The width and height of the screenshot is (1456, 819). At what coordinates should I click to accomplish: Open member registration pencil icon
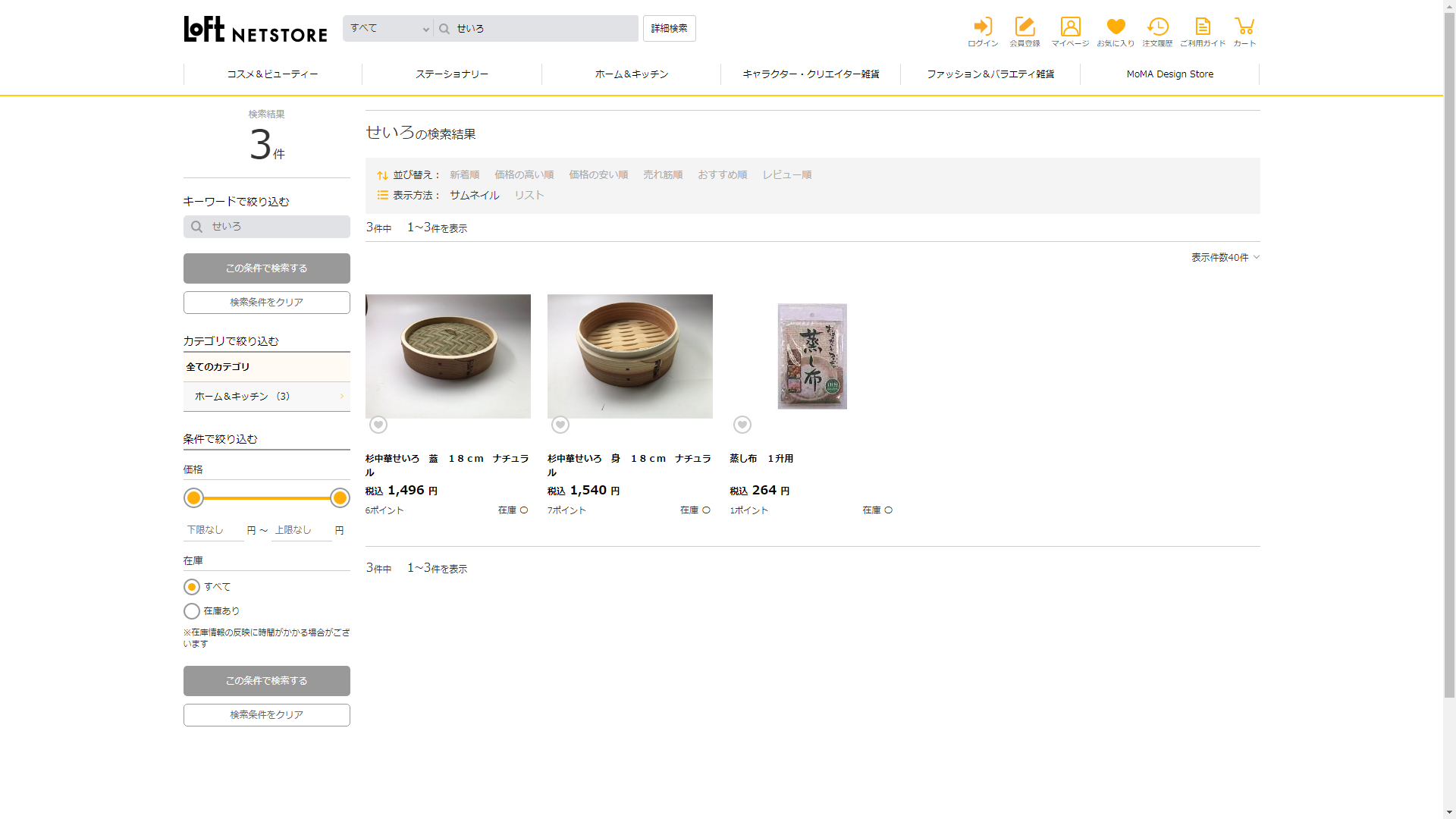1025,27
